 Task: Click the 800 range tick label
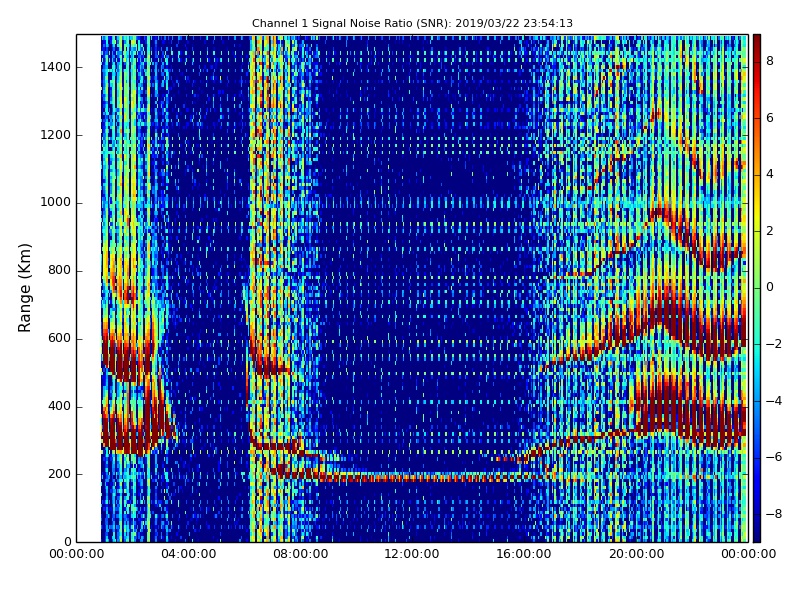coord(59,270)
